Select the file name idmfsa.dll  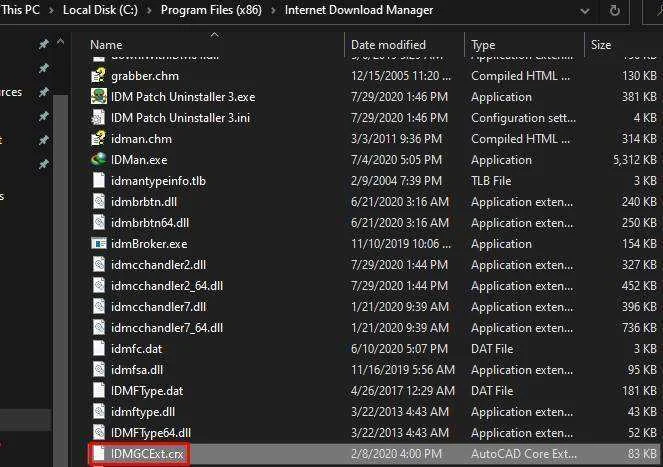coord(137,369)
